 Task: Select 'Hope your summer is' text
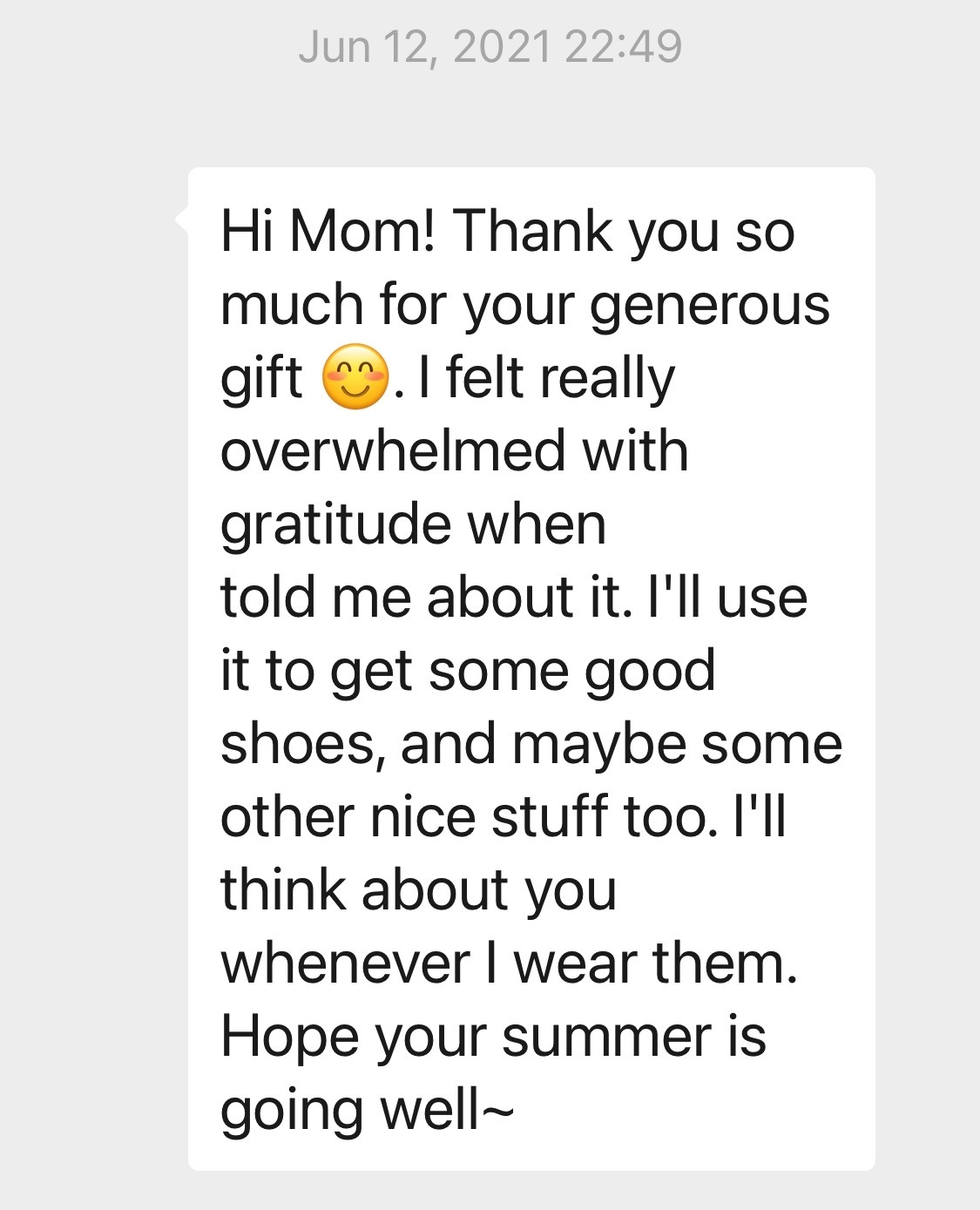pos(494,1038)
